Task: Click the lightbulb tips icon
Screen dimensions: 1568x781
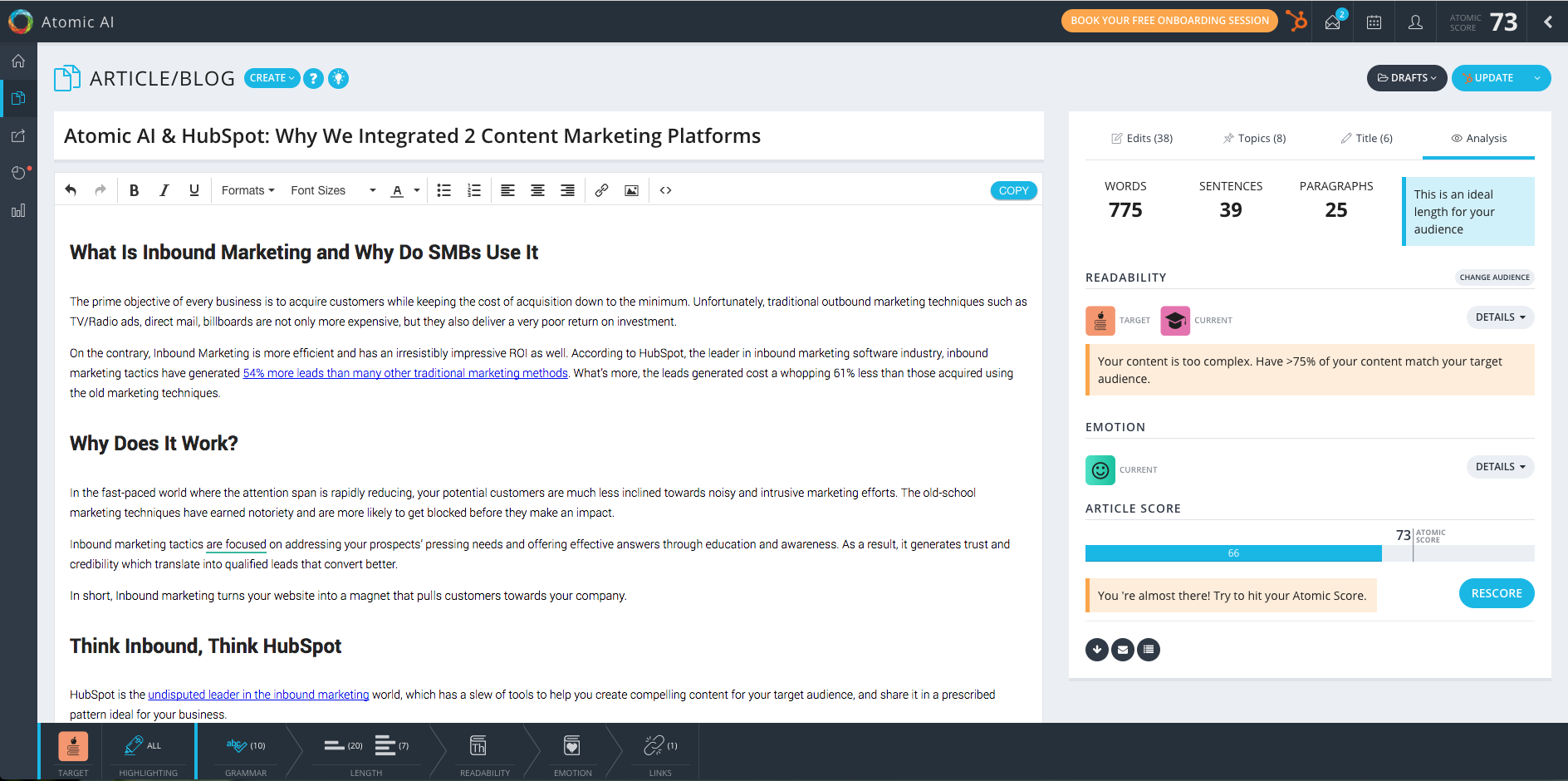Action: pyautogui.click(x=338, y=78)
